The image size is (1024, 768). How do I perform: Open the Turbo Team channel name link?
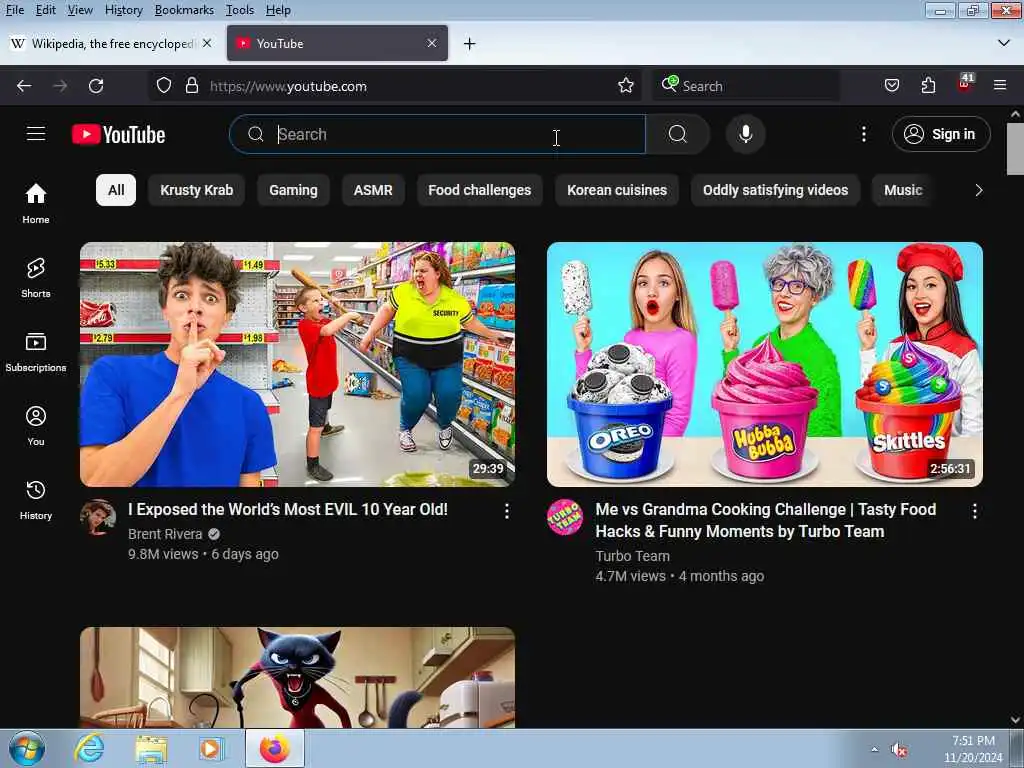click(x=632, y=556)
